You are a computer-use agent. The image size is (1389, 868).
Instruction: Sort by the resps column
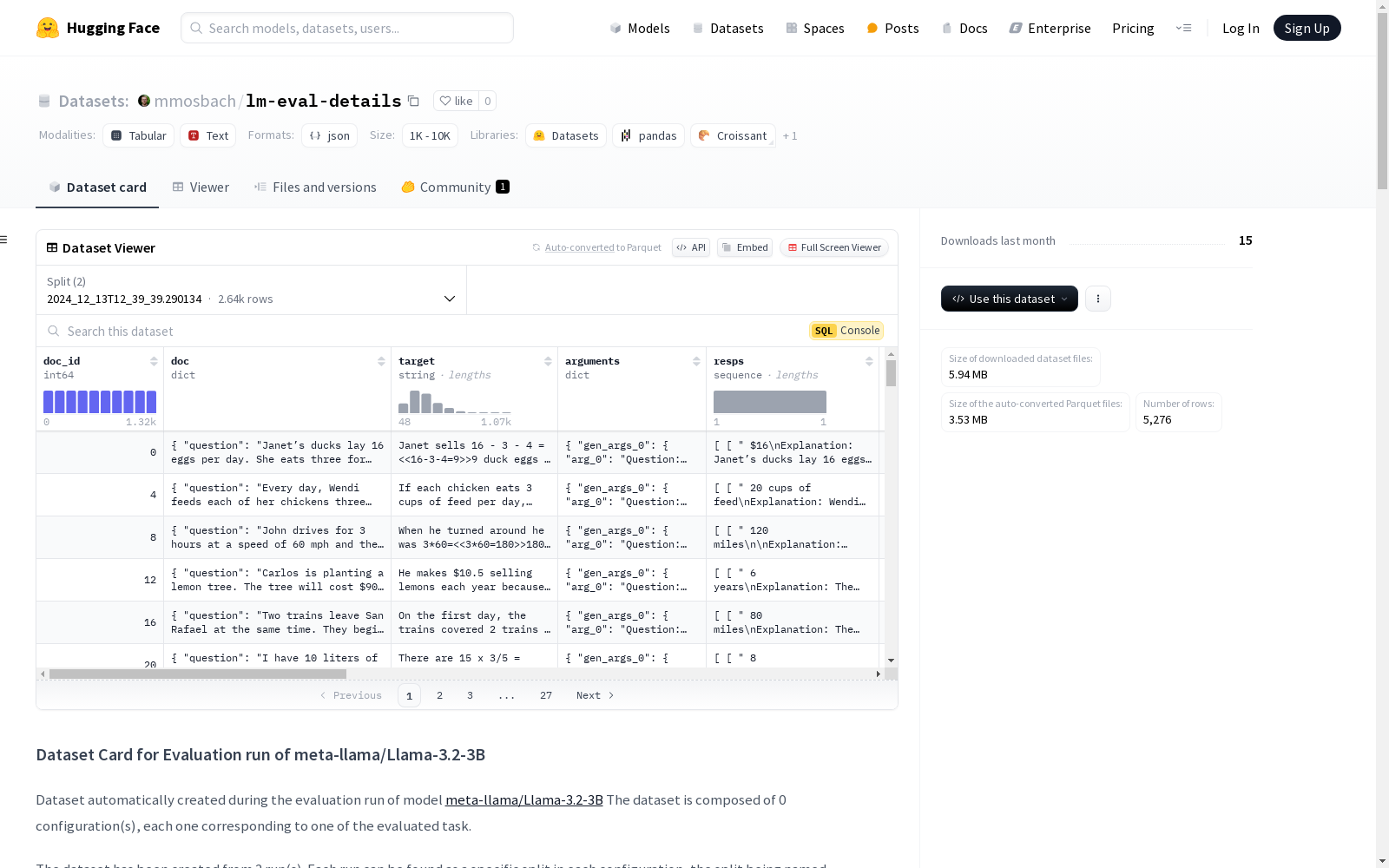pyautogui.click(x=869, y=361)
